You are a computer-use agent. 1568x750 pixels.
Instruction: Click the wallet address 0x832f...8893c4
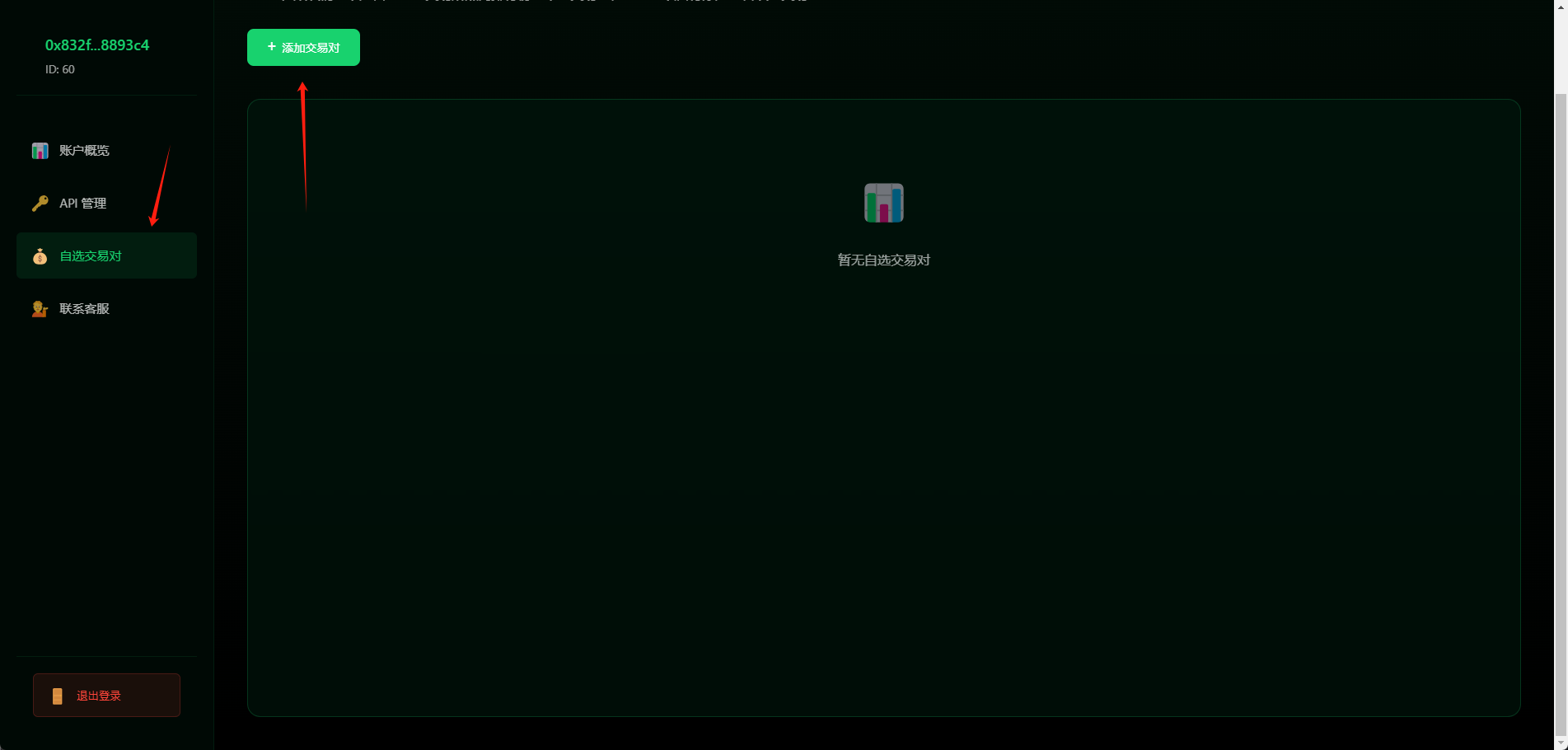[97, 45]
